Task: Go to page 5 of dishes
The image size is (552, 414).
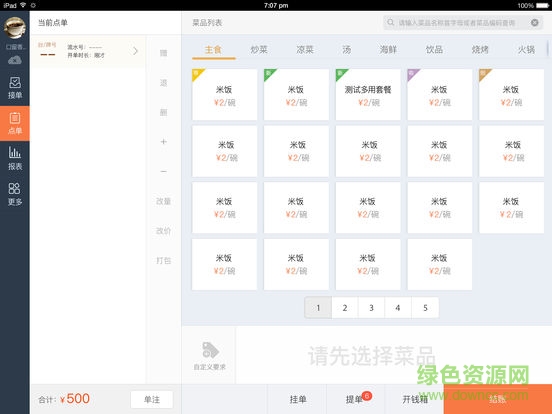Action: coord(425,308)
